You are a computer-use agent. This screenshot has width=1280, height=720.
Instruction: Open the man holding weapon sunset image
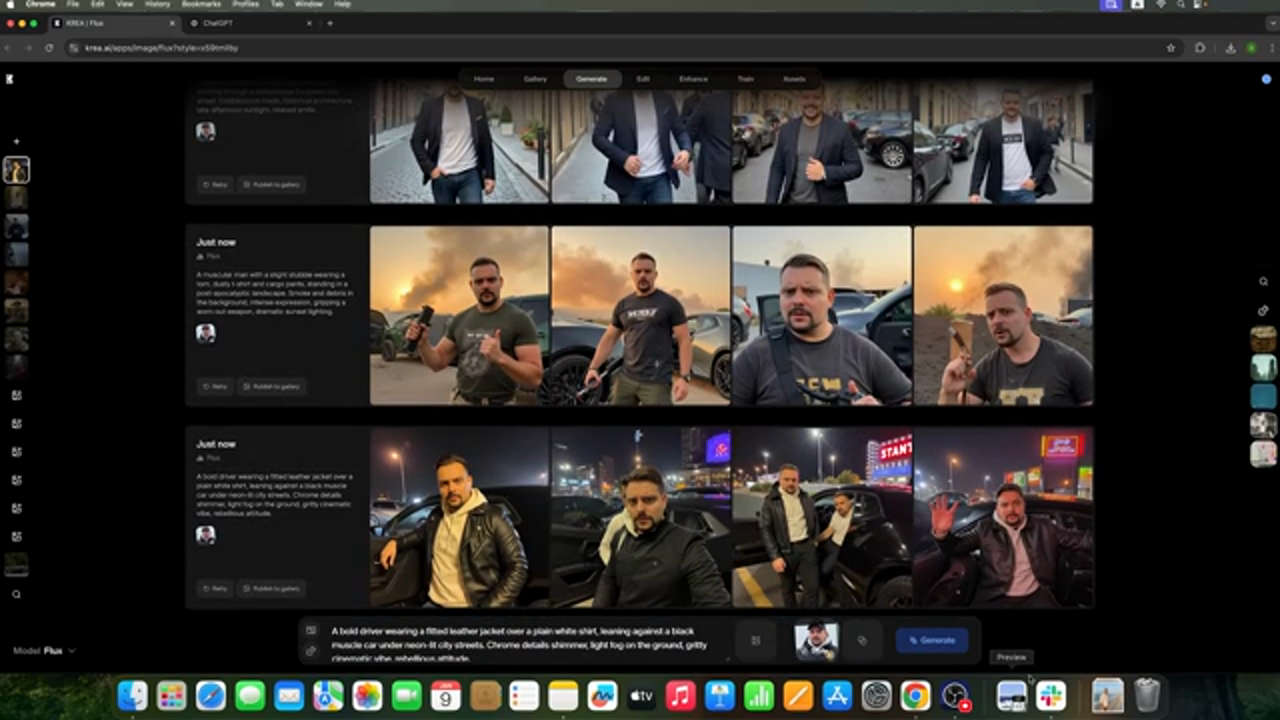459,315
